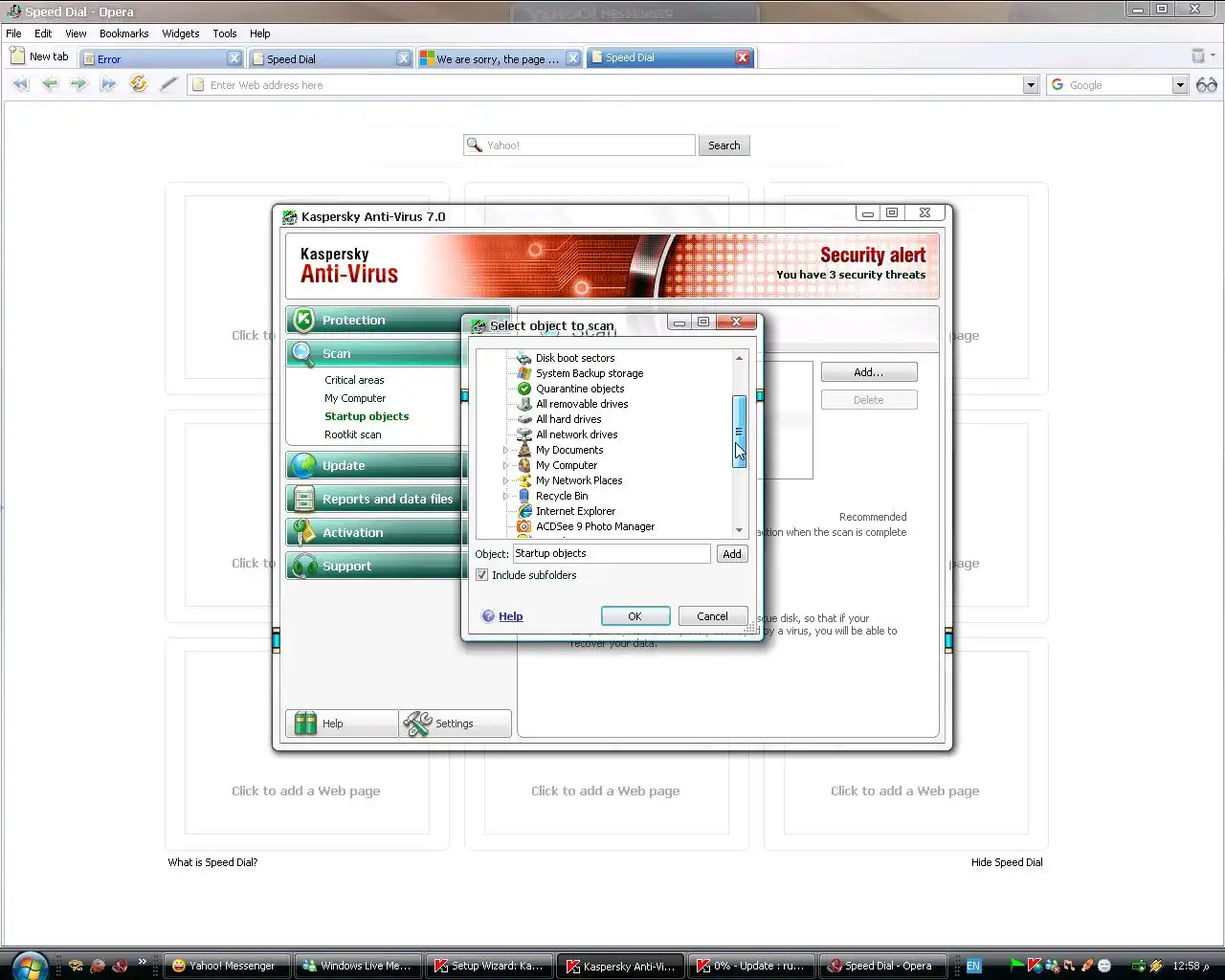Expand the My Computer tree node
This screenshot has height=980, width=1225.
pos(505,465)
